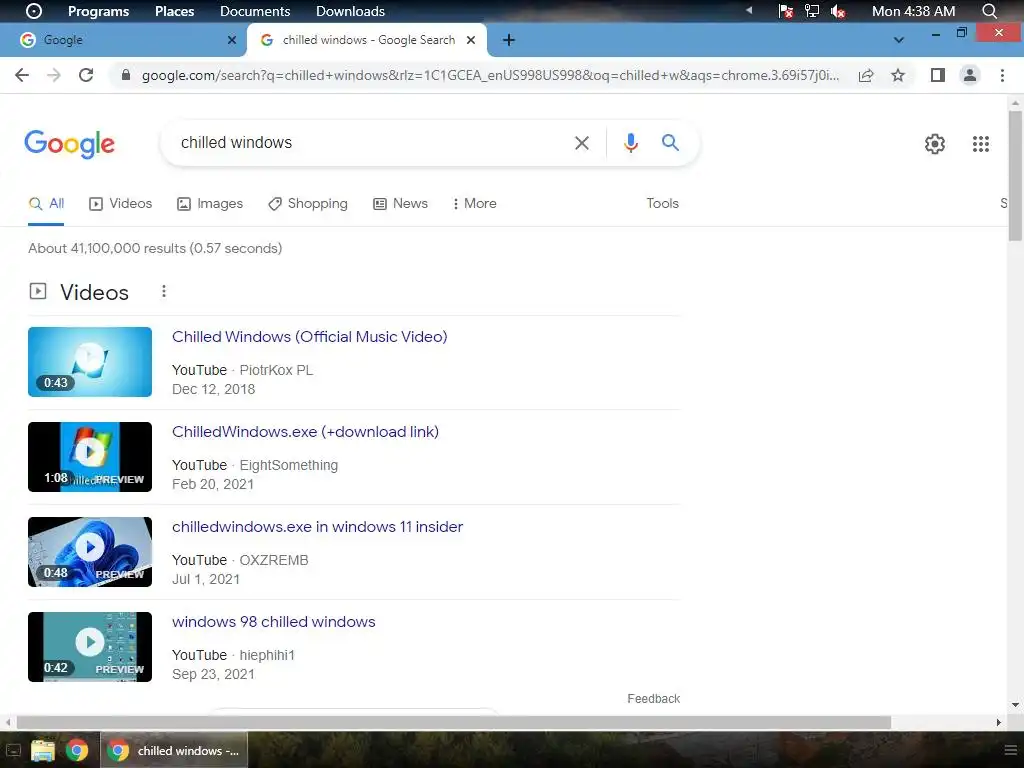Open a new browser tab

coord(509,40)
